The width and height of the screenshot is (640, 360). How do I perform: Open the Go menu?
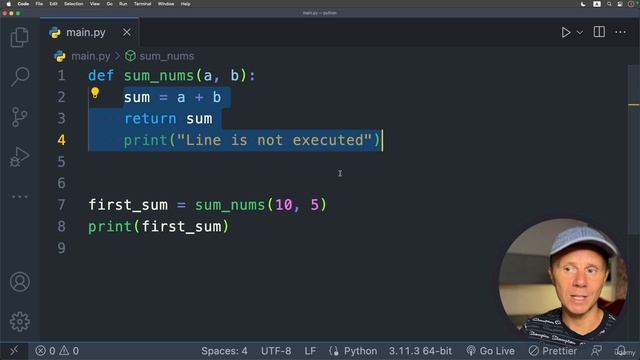(x=109, y=4)
